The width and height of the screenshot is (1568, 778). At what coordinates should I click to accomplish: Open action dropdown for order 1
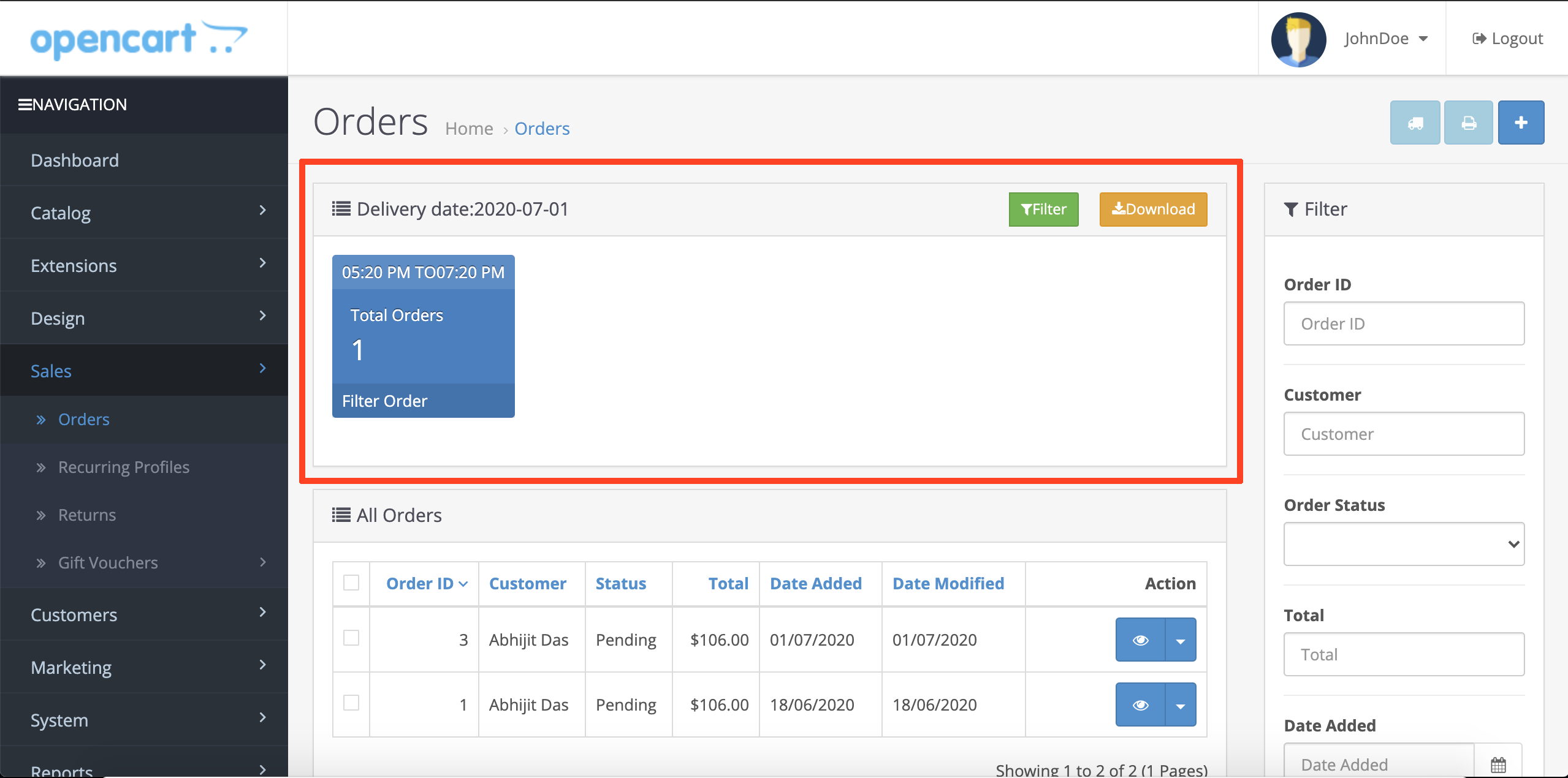point(1181,705)
